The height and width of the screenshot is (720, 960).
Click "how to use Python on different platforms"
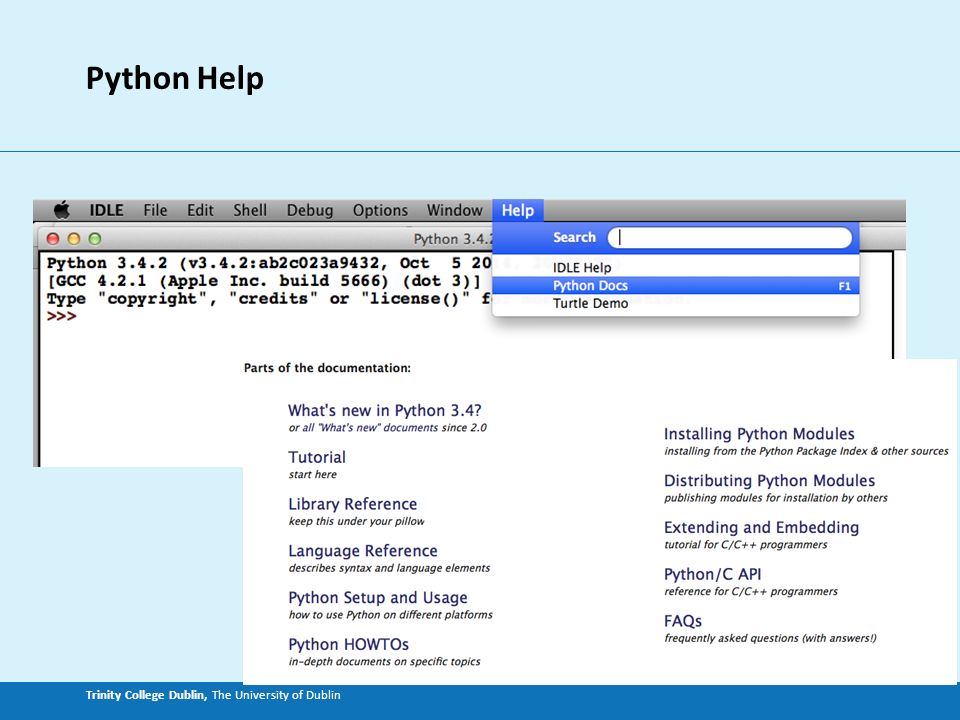click(x=391, y=615)
